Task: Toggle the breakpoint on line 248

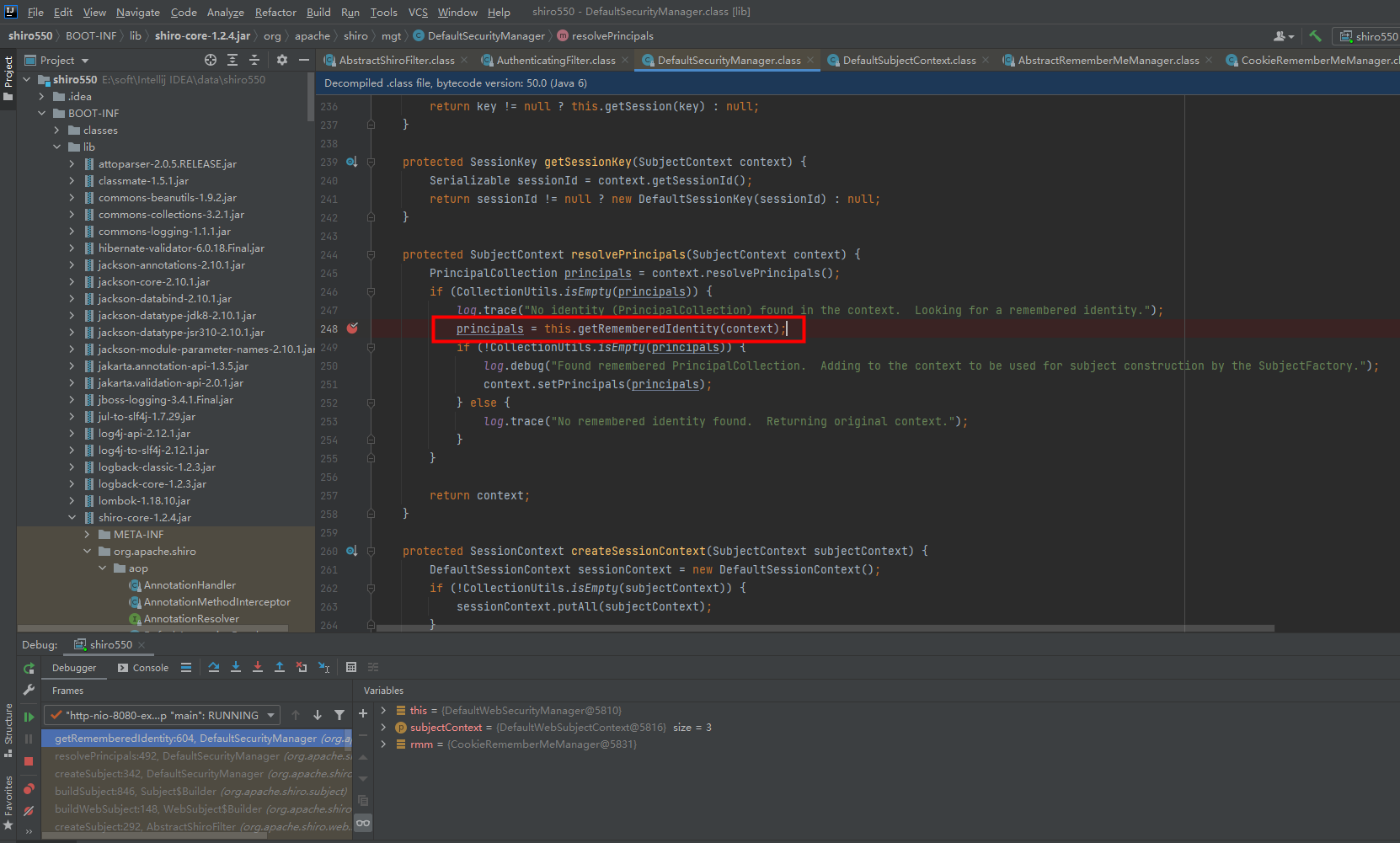Action: click(x=352, y=328)
